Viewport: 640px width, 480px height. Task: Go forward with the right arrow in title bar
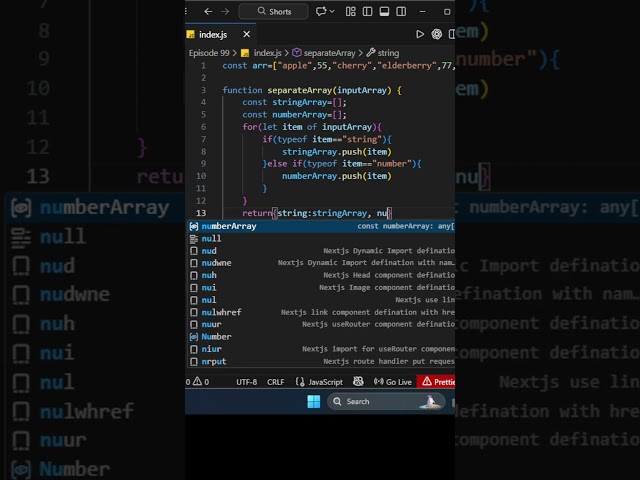pos(225,11)
